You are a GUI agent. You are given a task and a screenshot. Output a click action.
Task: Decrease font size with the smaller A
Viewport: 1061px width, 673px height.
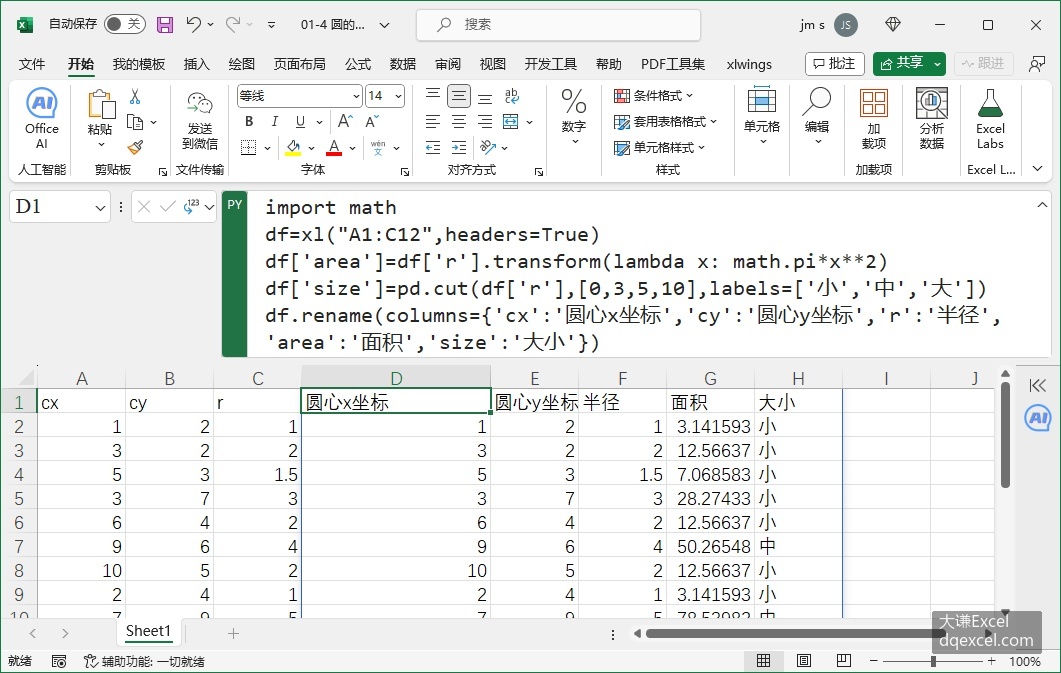tap(372, 122)
